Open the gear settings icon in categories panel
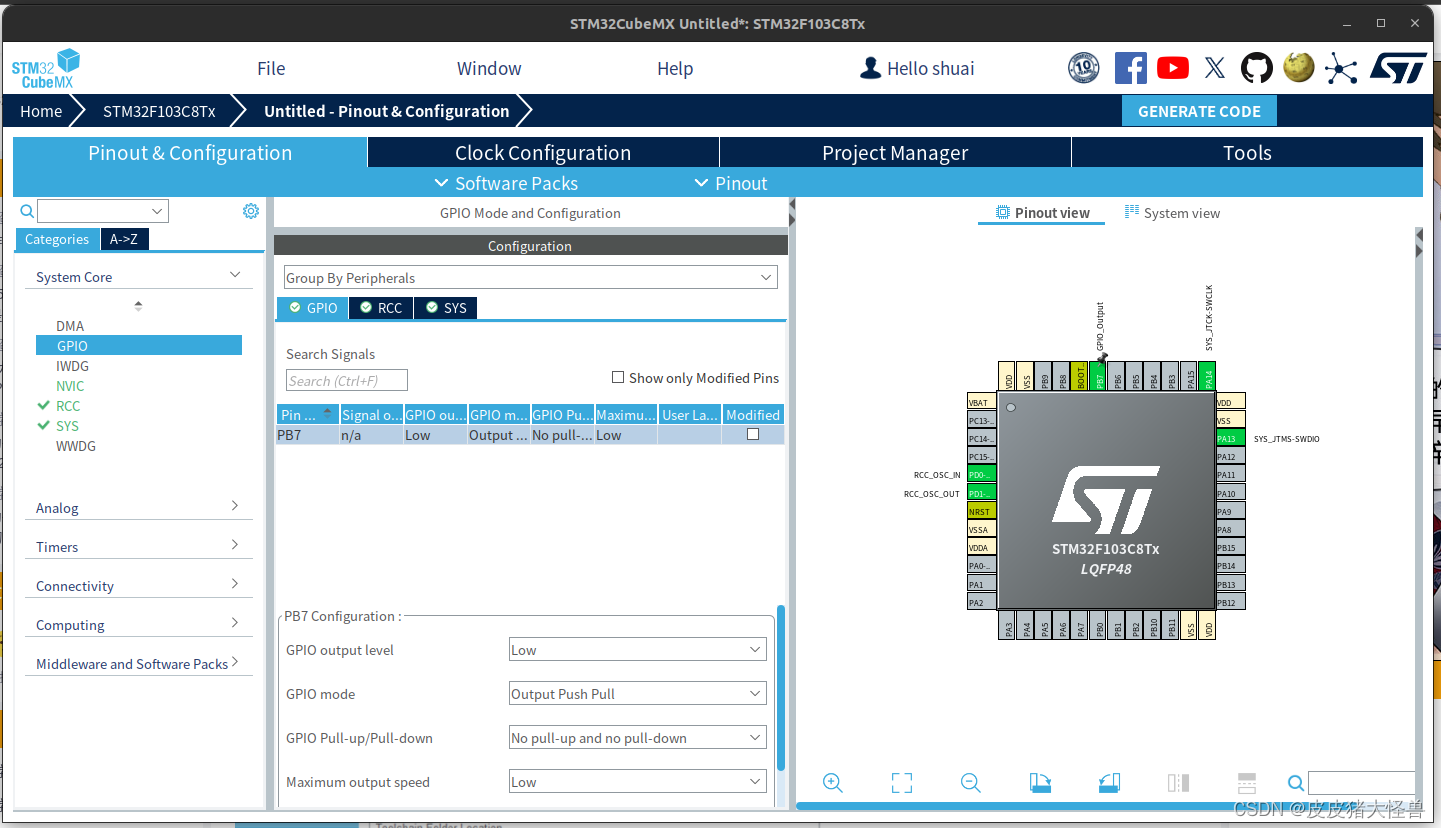Image resolution: width=1441 pixels, height=828 pixels. click(251, 211)
